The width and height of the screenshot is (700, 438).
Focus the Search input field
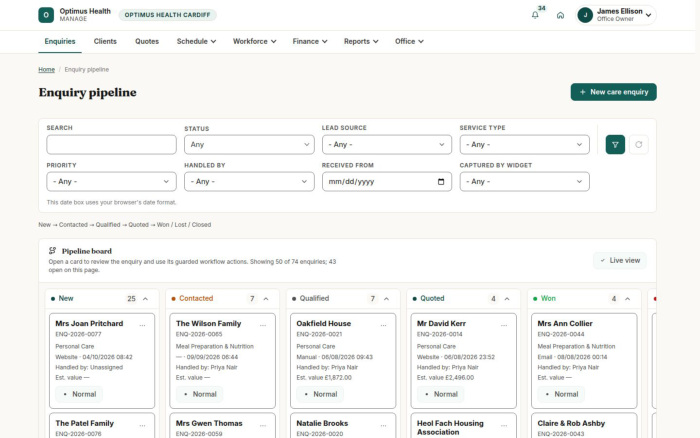coord(111,145)
